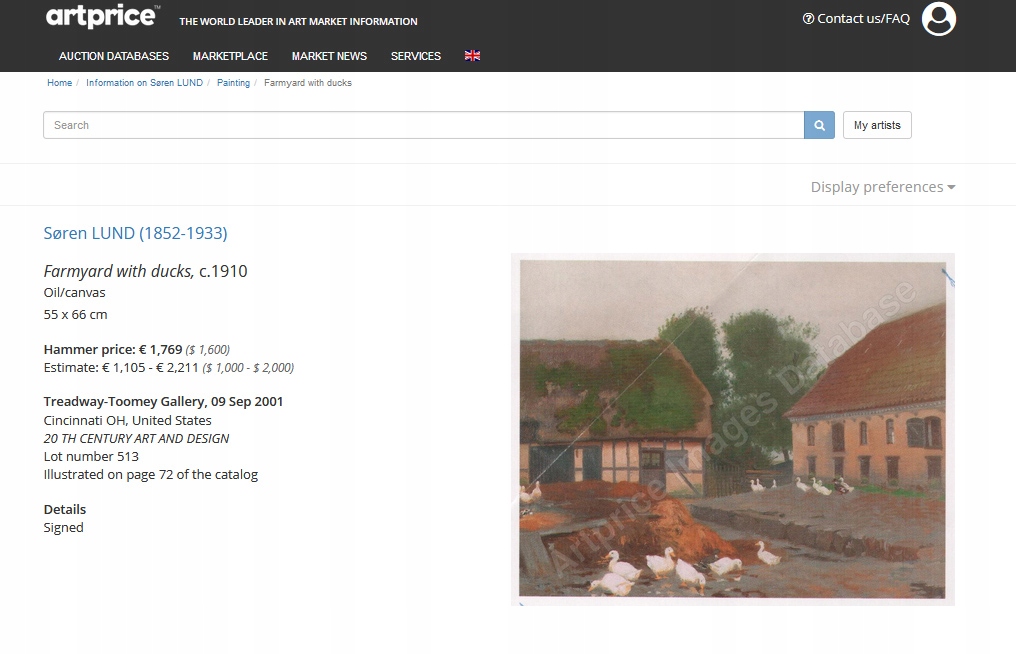Open the user account profile icon
Screen dimensions: 1016x654
click(938, 19)
